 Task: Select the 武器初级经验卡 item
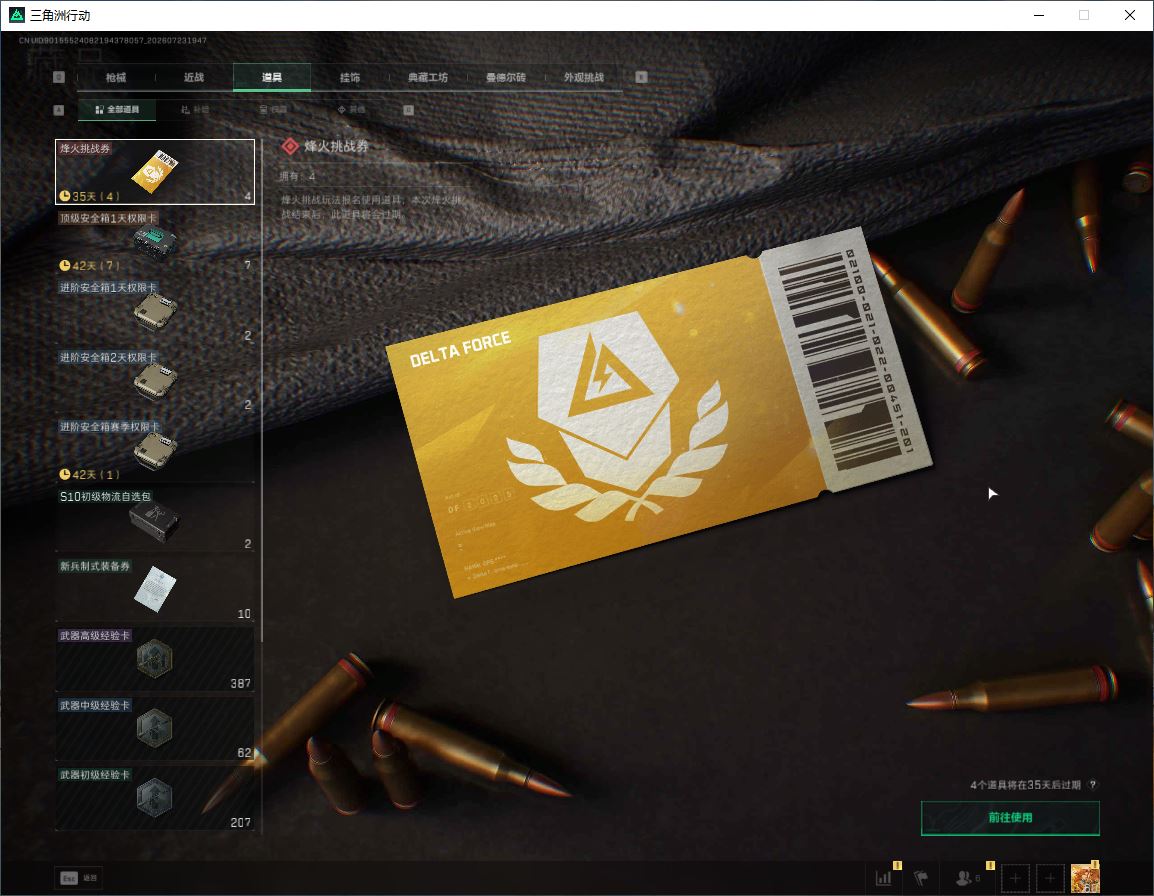(x=155, y=798)
